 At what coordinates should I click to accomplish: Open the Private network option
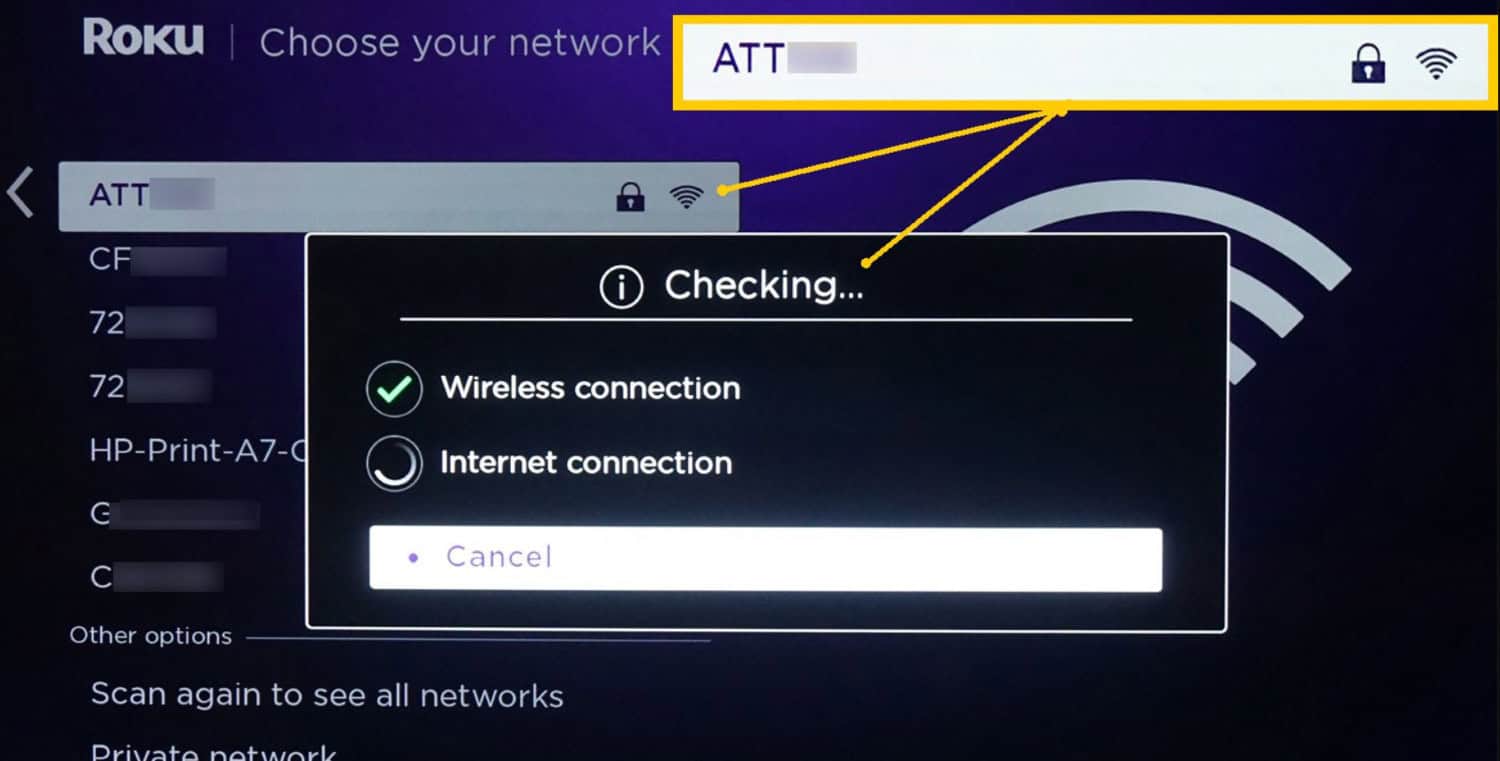(x=213, y=751)
